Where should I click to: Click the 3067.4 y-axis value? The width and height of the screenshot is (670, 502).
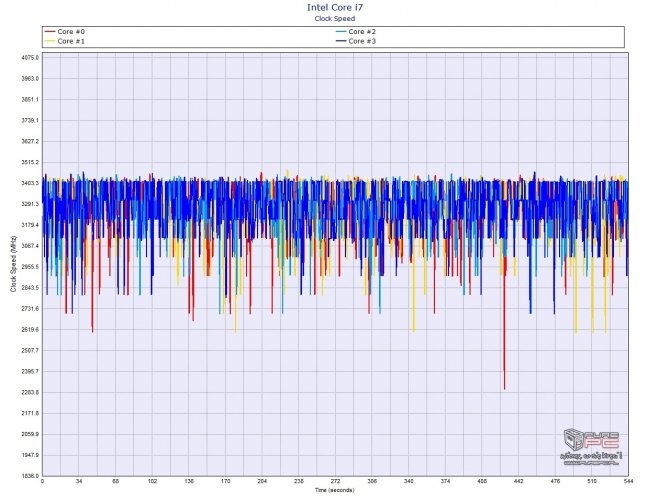pos(30,246)
